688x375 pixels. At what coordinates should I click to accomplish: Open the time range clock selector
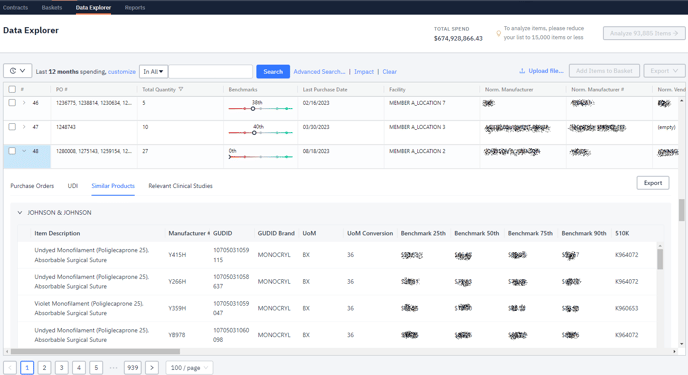[18, 71]
